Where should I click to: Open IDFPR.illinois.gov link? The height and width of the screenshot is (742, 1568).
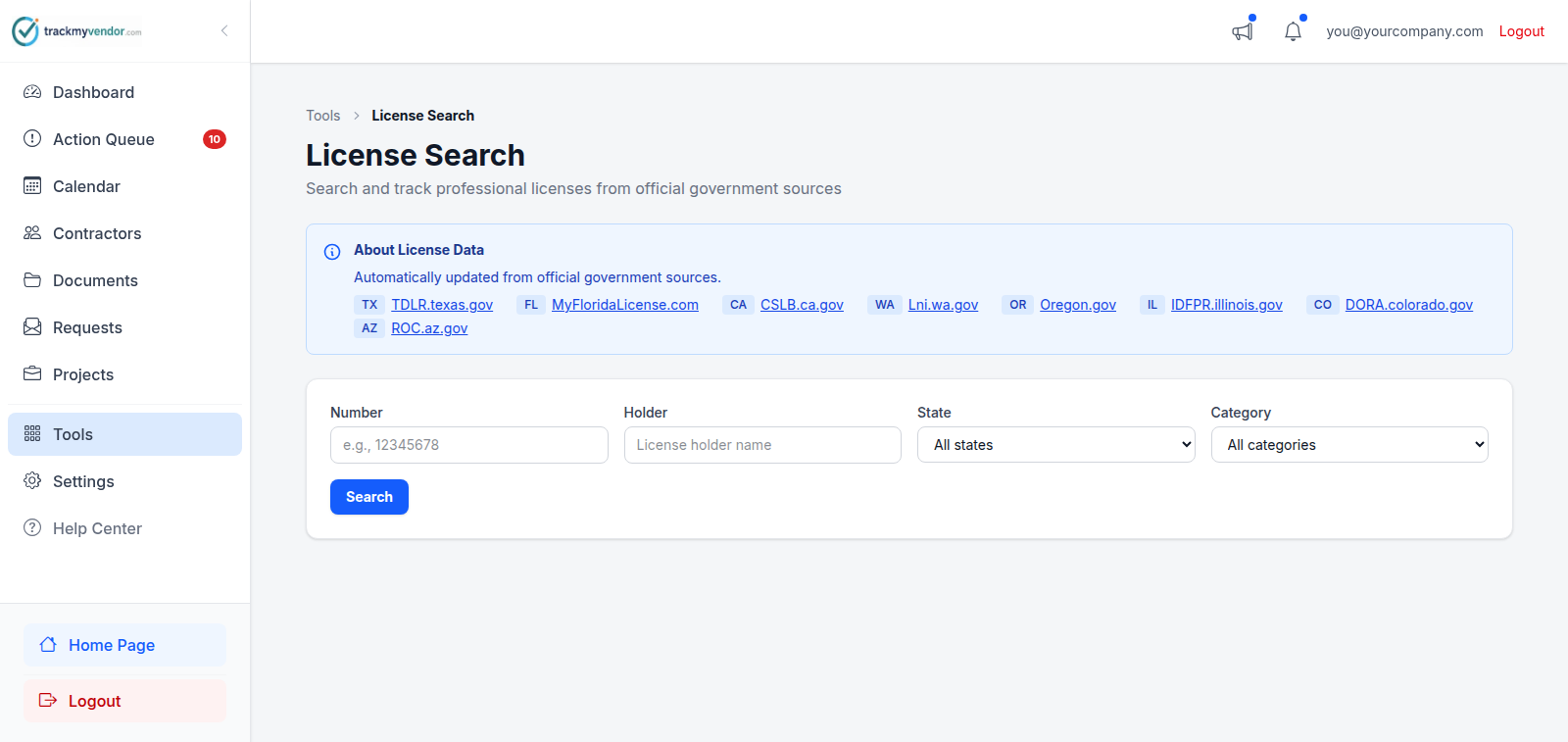(1227, 305)
